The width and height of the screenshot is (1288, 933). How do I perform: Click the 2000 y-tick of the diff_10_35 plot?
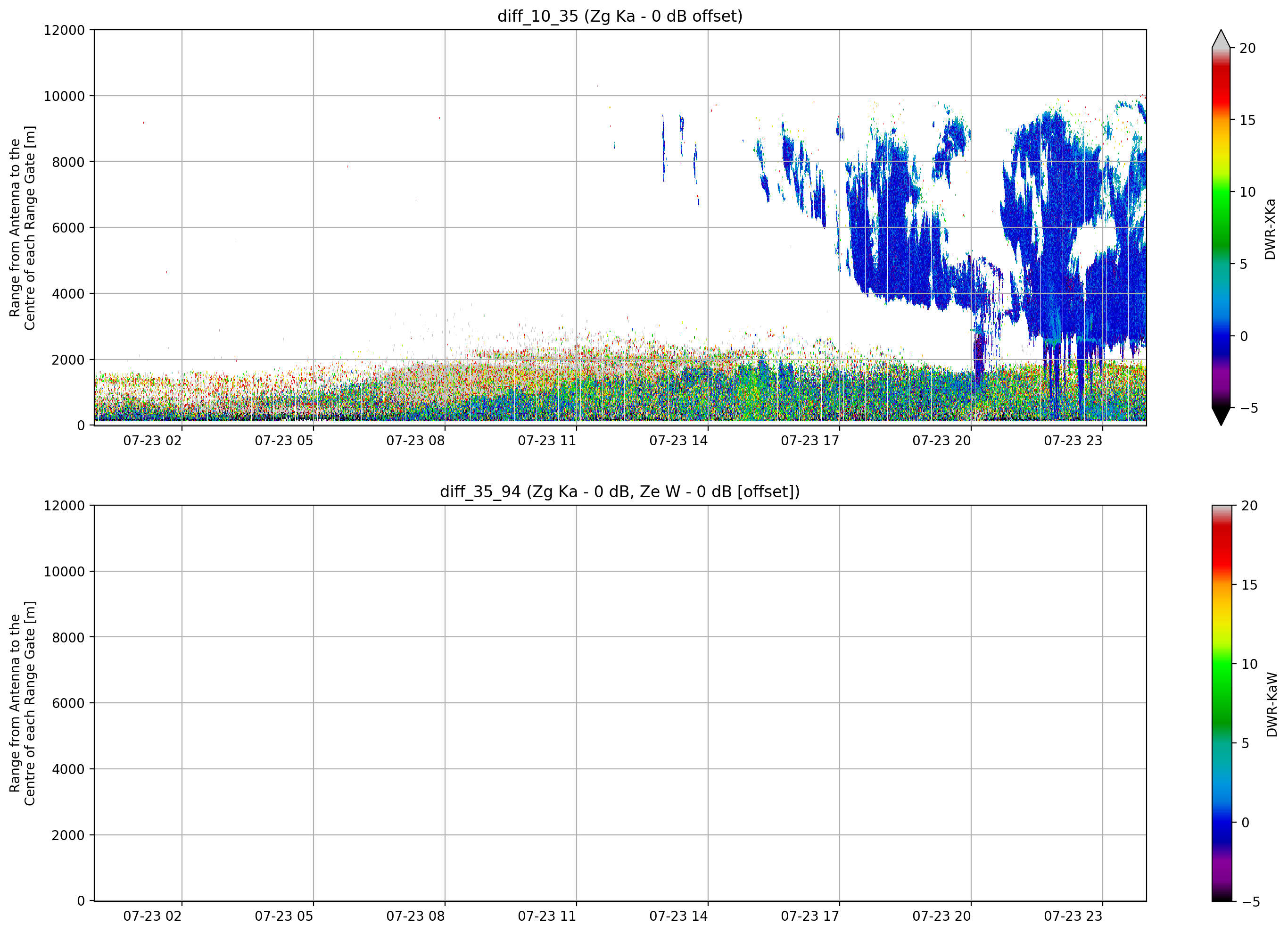tap(68, 360)
